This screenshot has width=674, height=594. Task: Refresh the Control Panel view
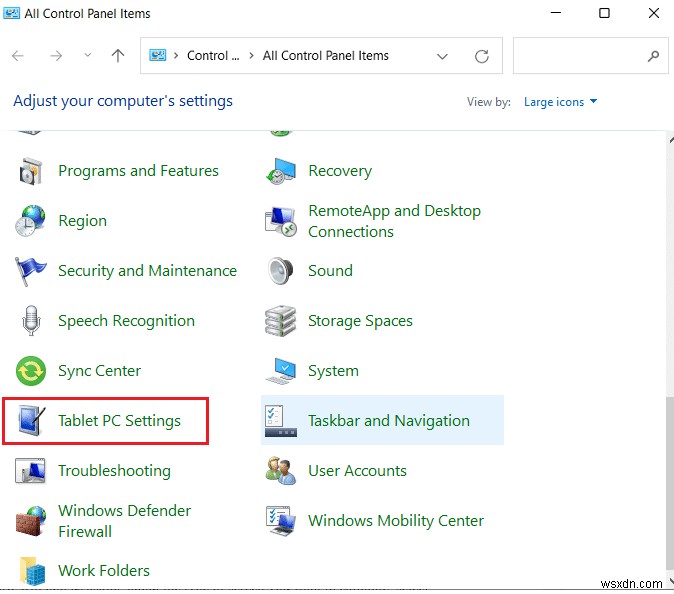click(483, 56)
